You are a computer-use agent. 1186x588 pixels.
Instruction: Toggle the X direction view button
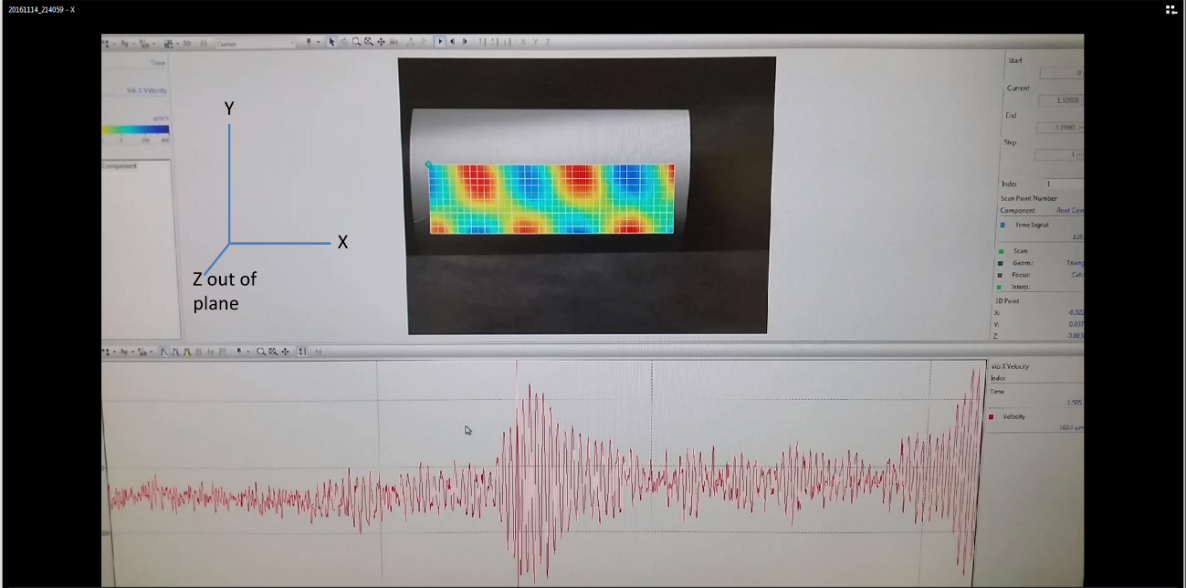523,42
